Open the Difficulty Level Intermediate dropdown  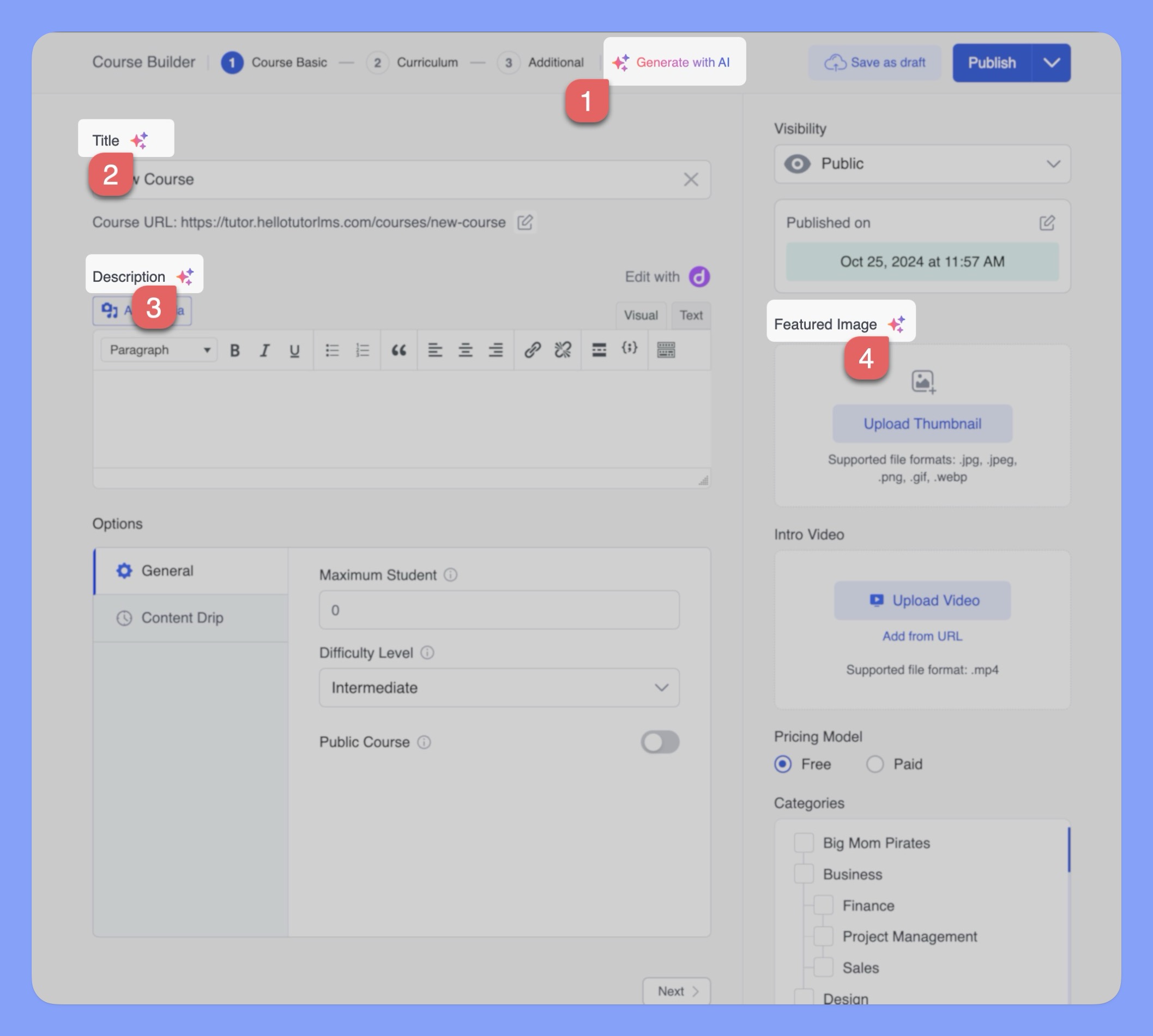[x=499, y=688]
